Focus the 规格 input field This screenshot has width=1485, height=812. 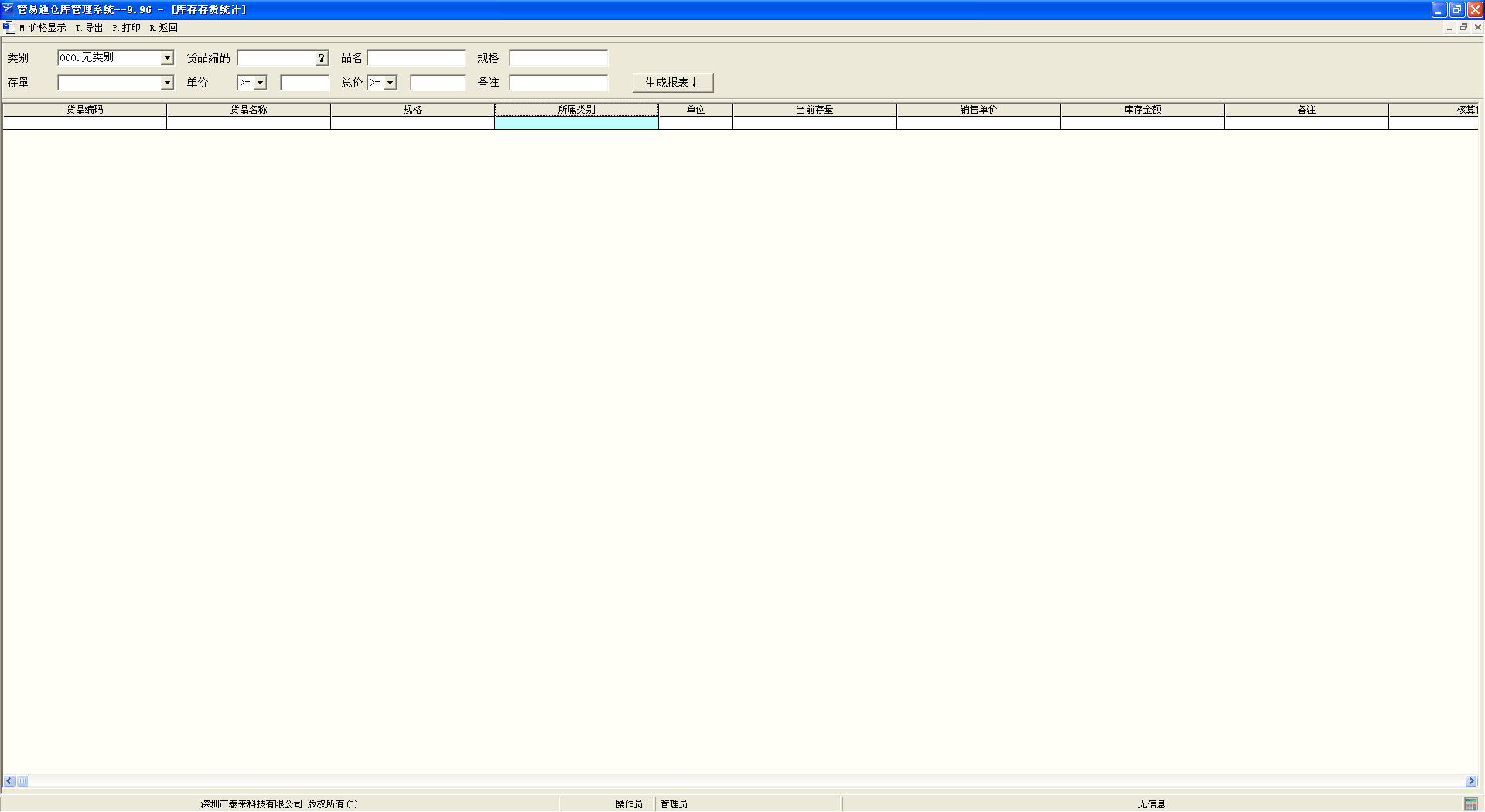pyautogui.click(x=559, y=58)
